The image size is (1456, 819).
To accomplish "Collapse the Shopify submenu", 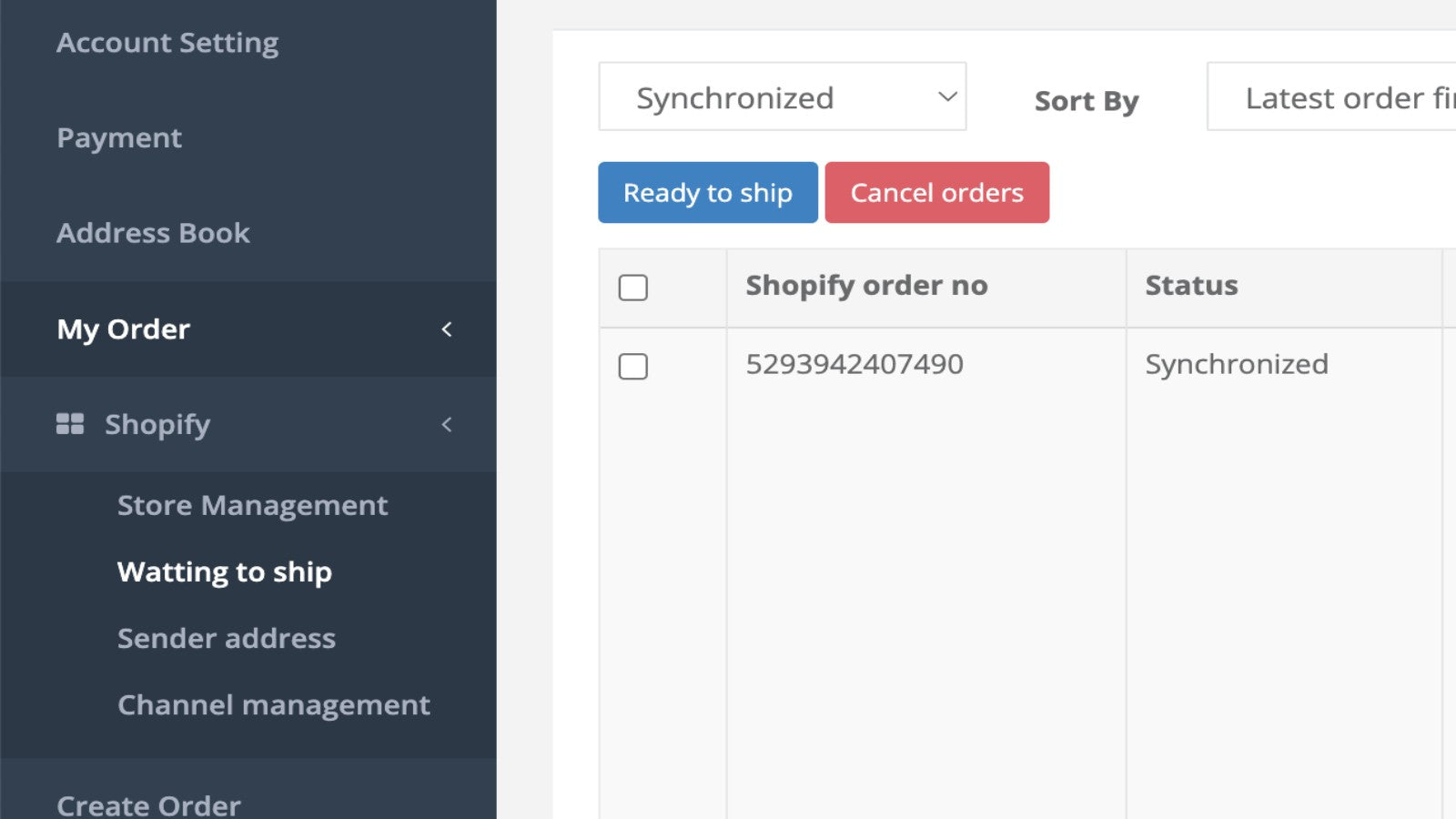I will [x=446, y=424].
